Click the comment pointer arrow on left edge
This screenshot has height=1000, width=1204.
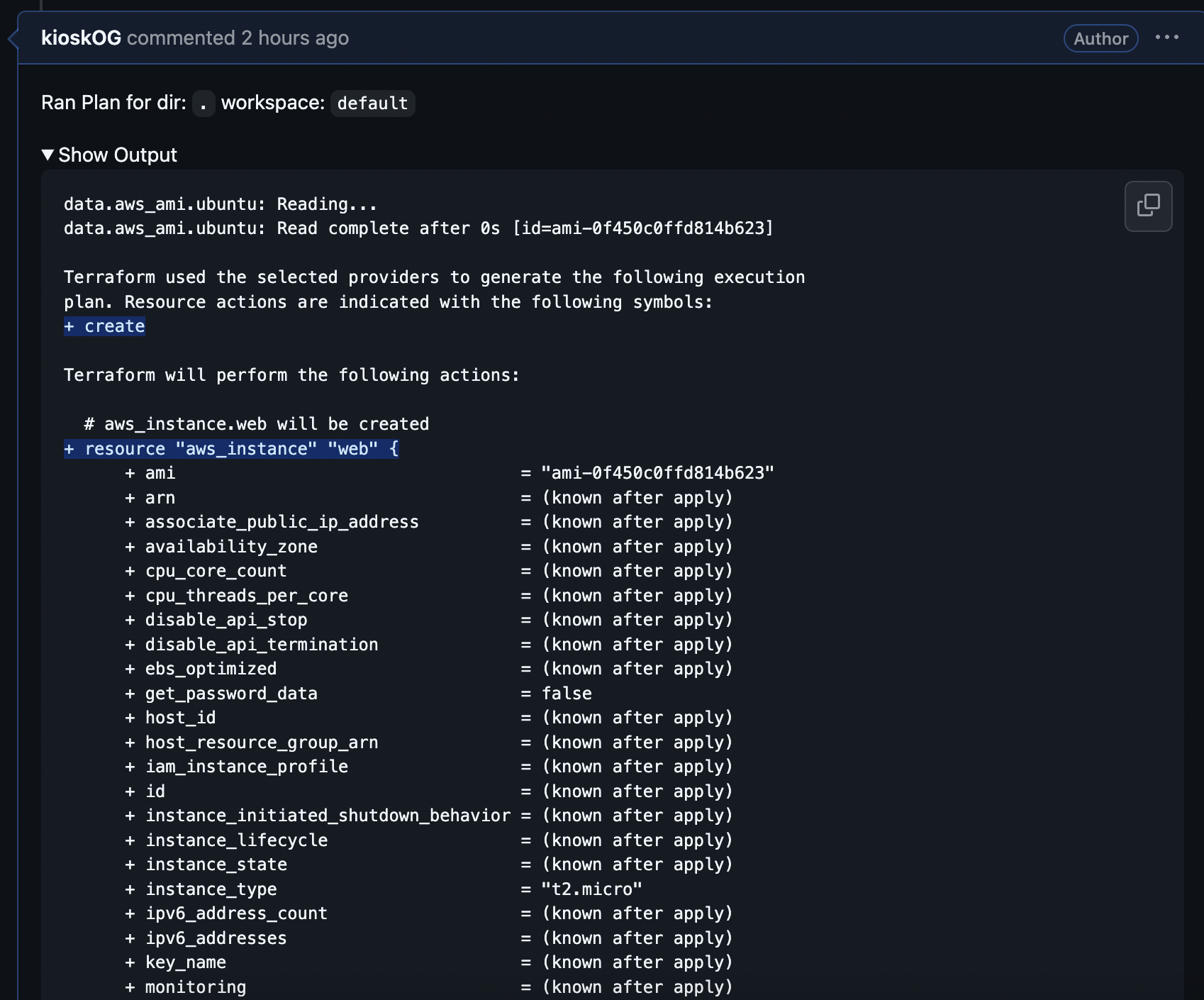[x=12, y=38]
